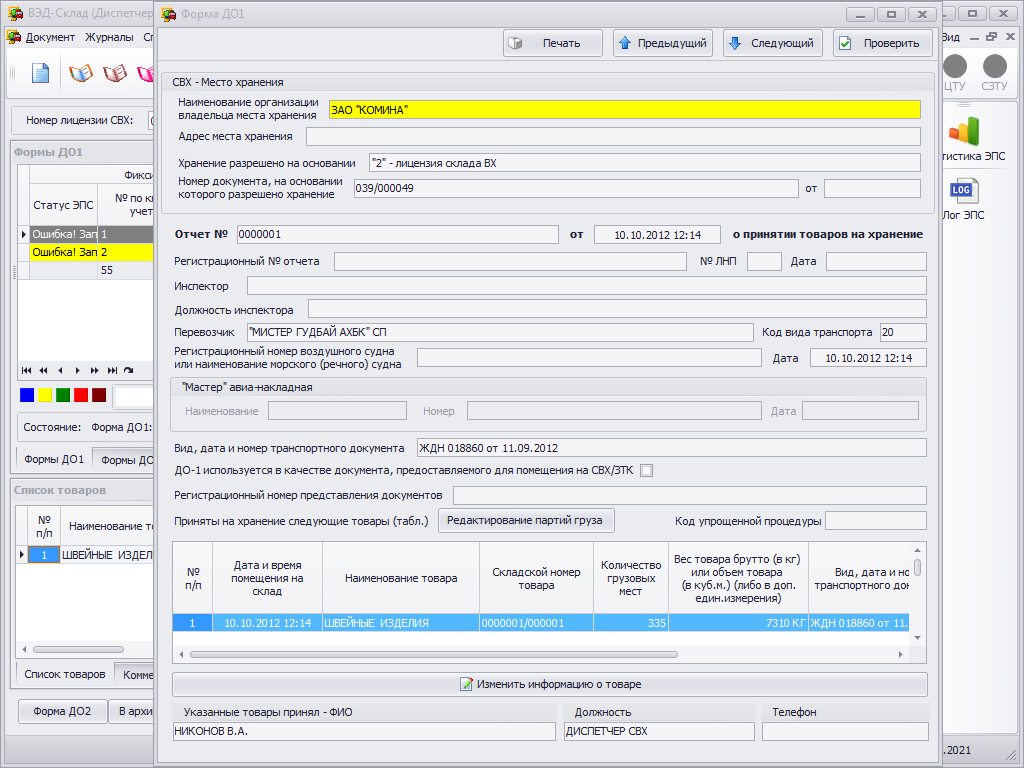Select the blue color swatch
1024x768 pixels.
[27, 395]
